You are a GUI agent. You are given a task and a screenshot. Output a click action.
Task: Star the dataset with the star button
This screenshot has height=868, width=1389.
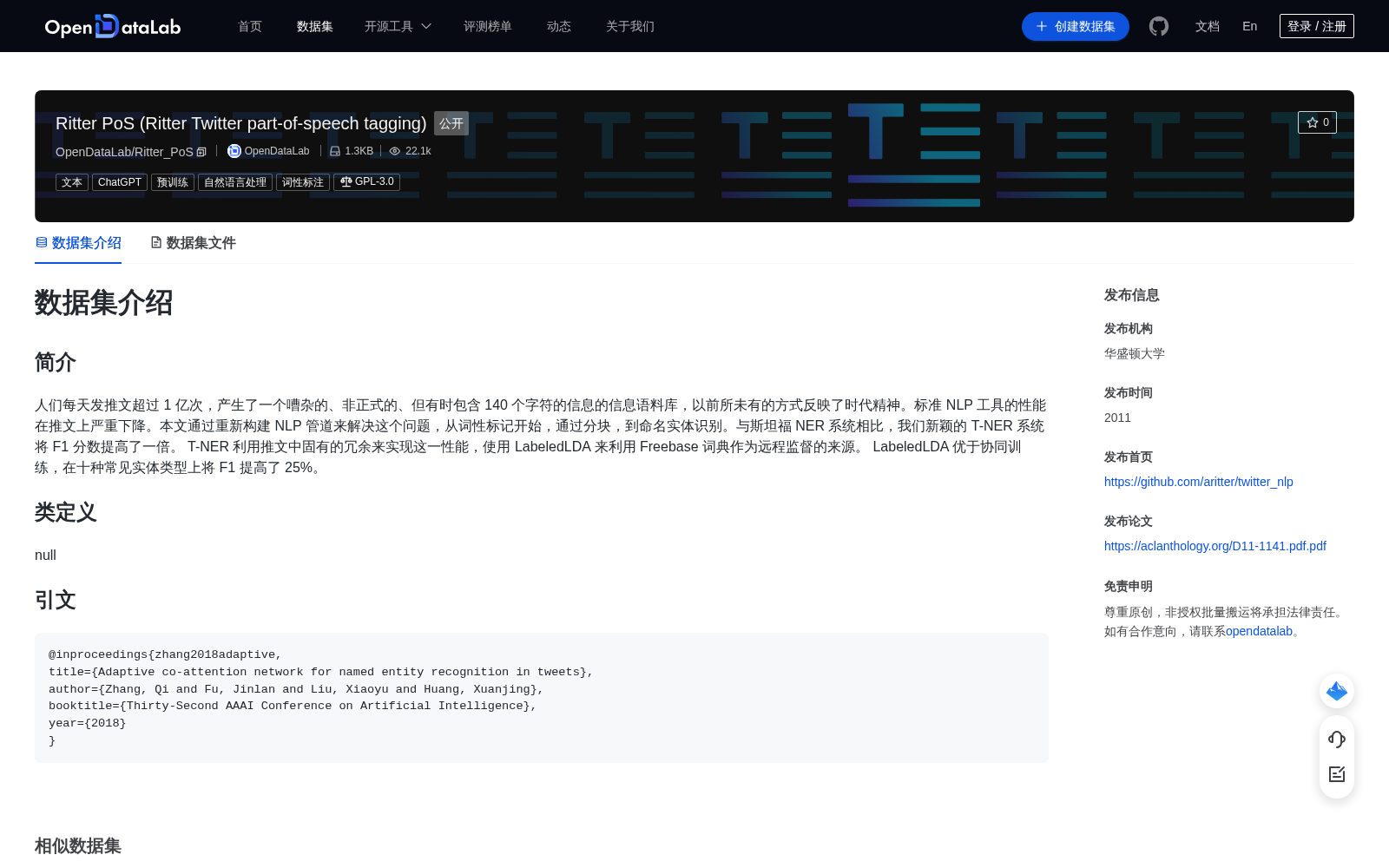pos(1317,122)
